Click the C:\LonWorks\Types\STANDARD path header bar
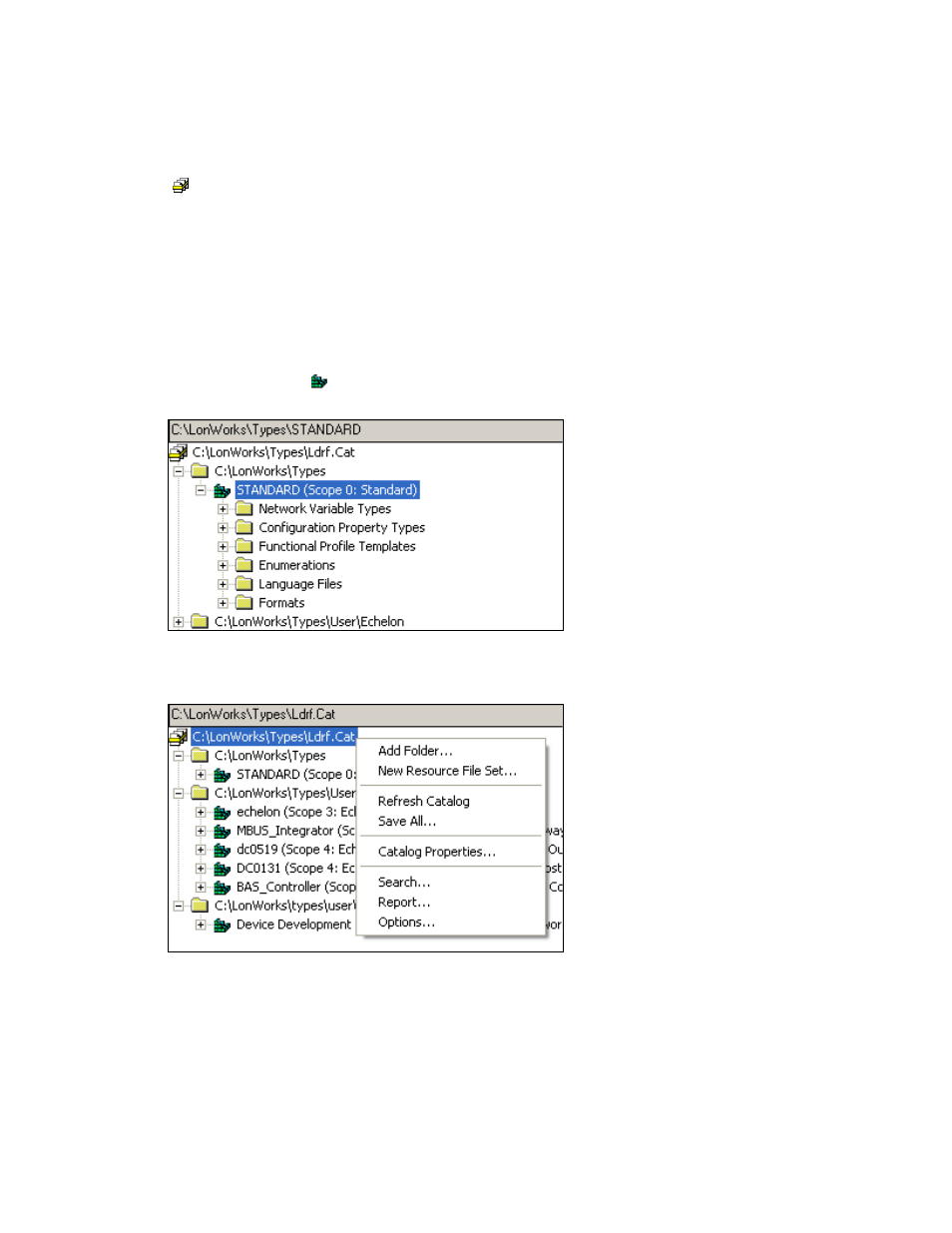Image resolution: width=952 pixels, height=1233 pixels. click(x=365, y=431)
